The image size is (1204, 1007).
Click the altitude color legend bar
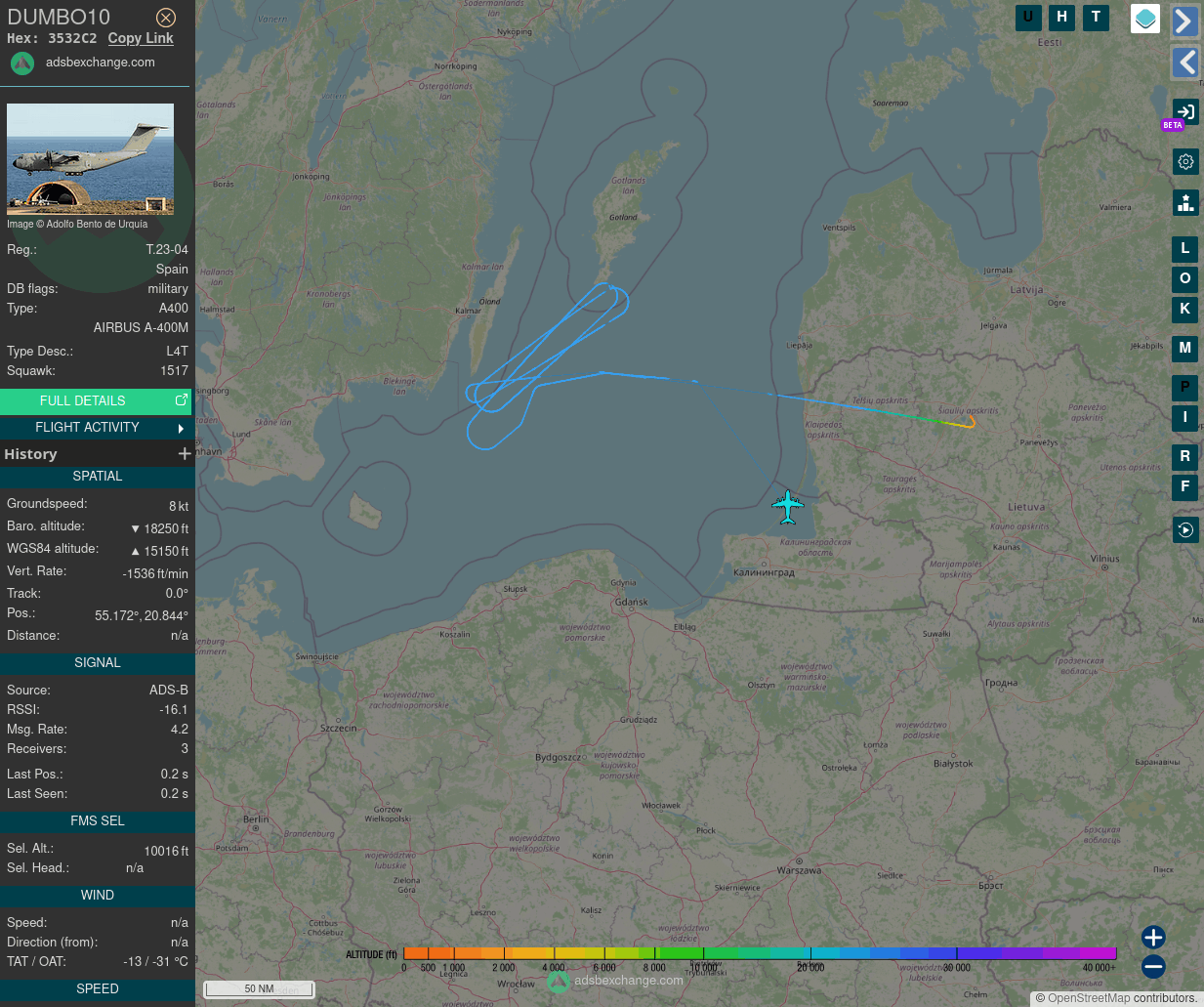(759, 953)
